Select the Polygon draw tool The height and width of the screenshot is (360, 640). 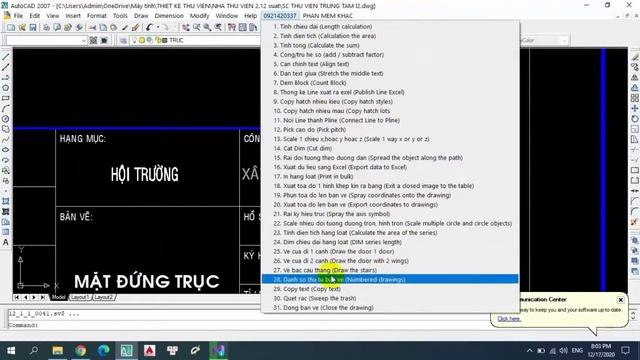point(6,88)
